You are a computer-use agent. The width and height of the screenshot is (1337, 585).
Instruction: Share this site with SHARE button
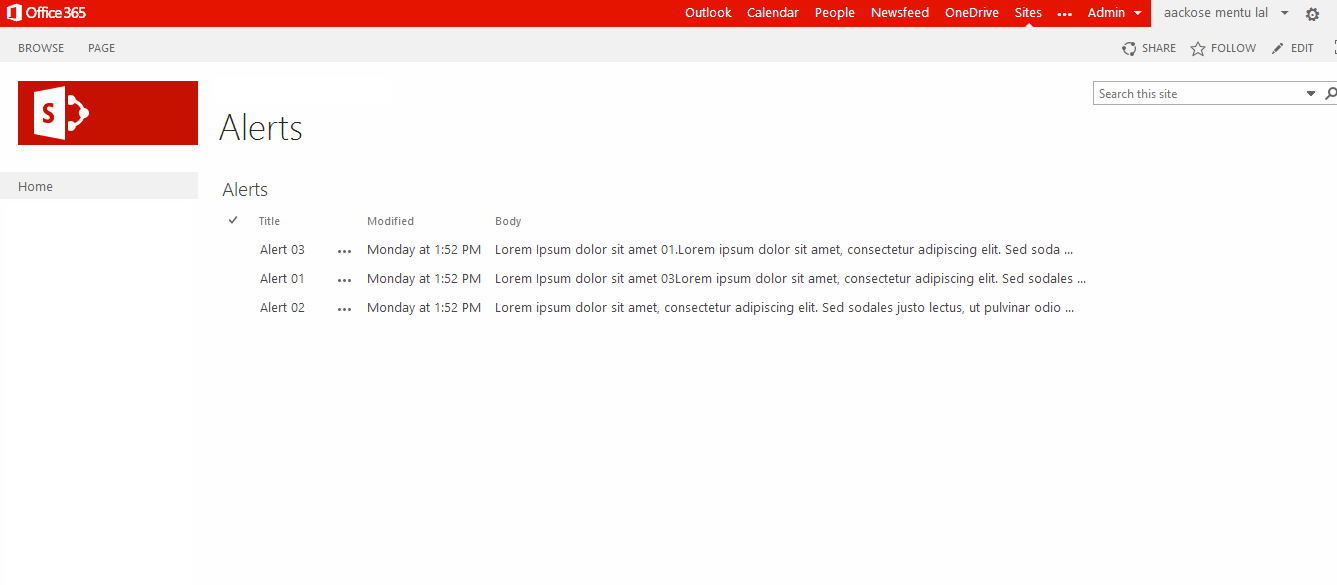pyautogui.click(x=1149, y=48)
